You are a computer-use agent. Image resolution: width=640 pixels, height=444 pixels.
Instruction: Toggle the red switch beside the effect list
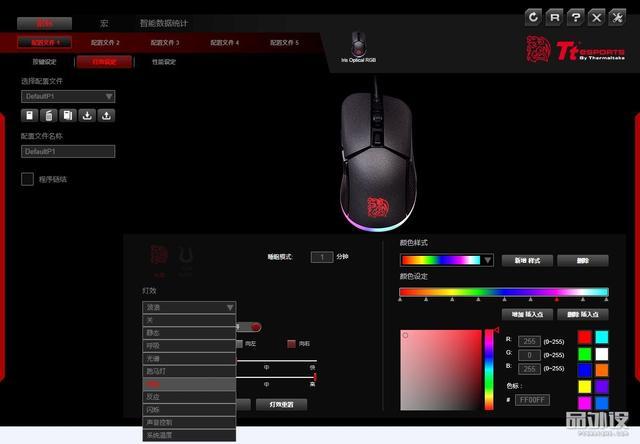pos(255,326)
